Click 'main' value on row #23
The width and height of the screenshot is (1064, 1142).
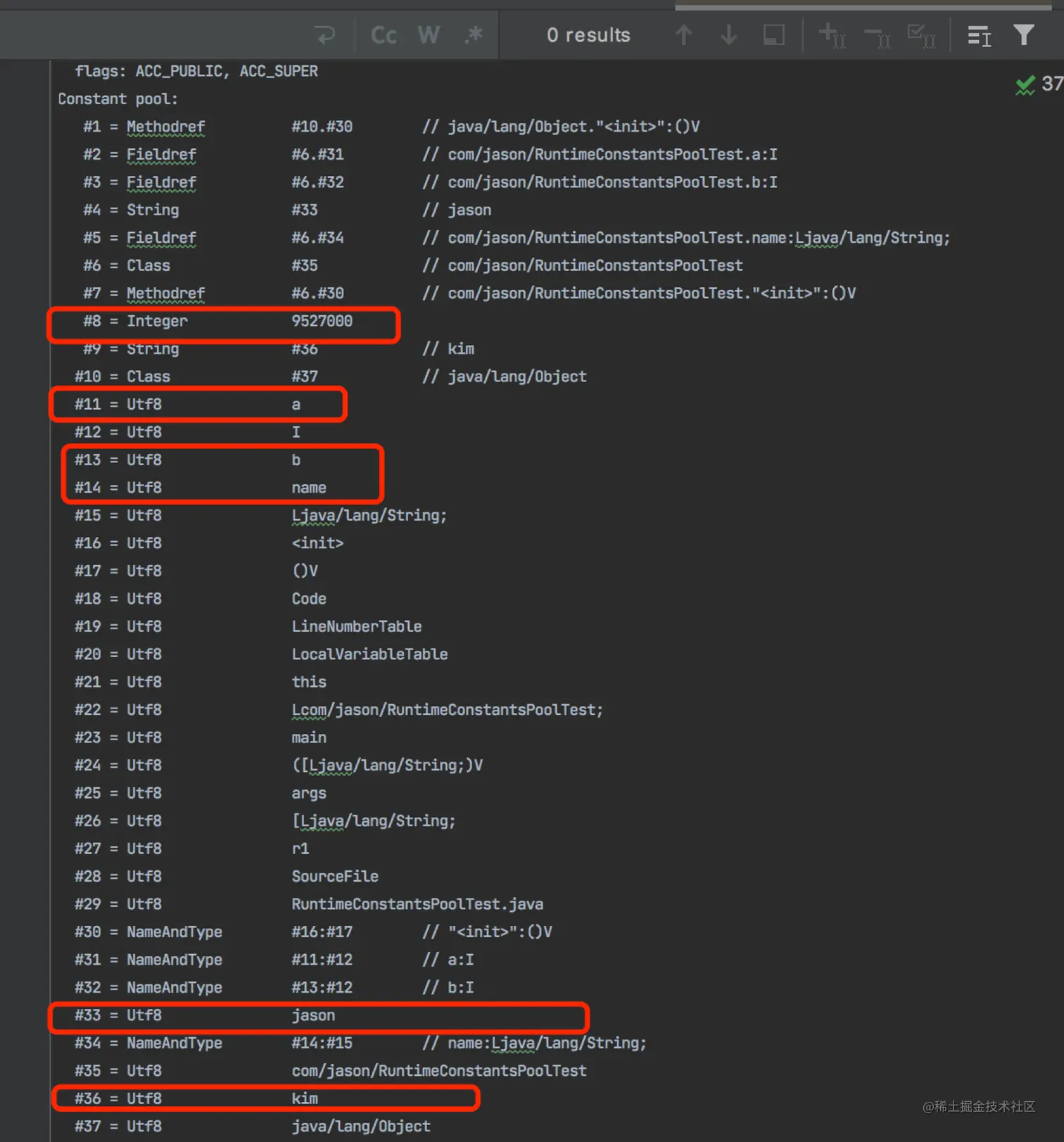coord(309,737)
